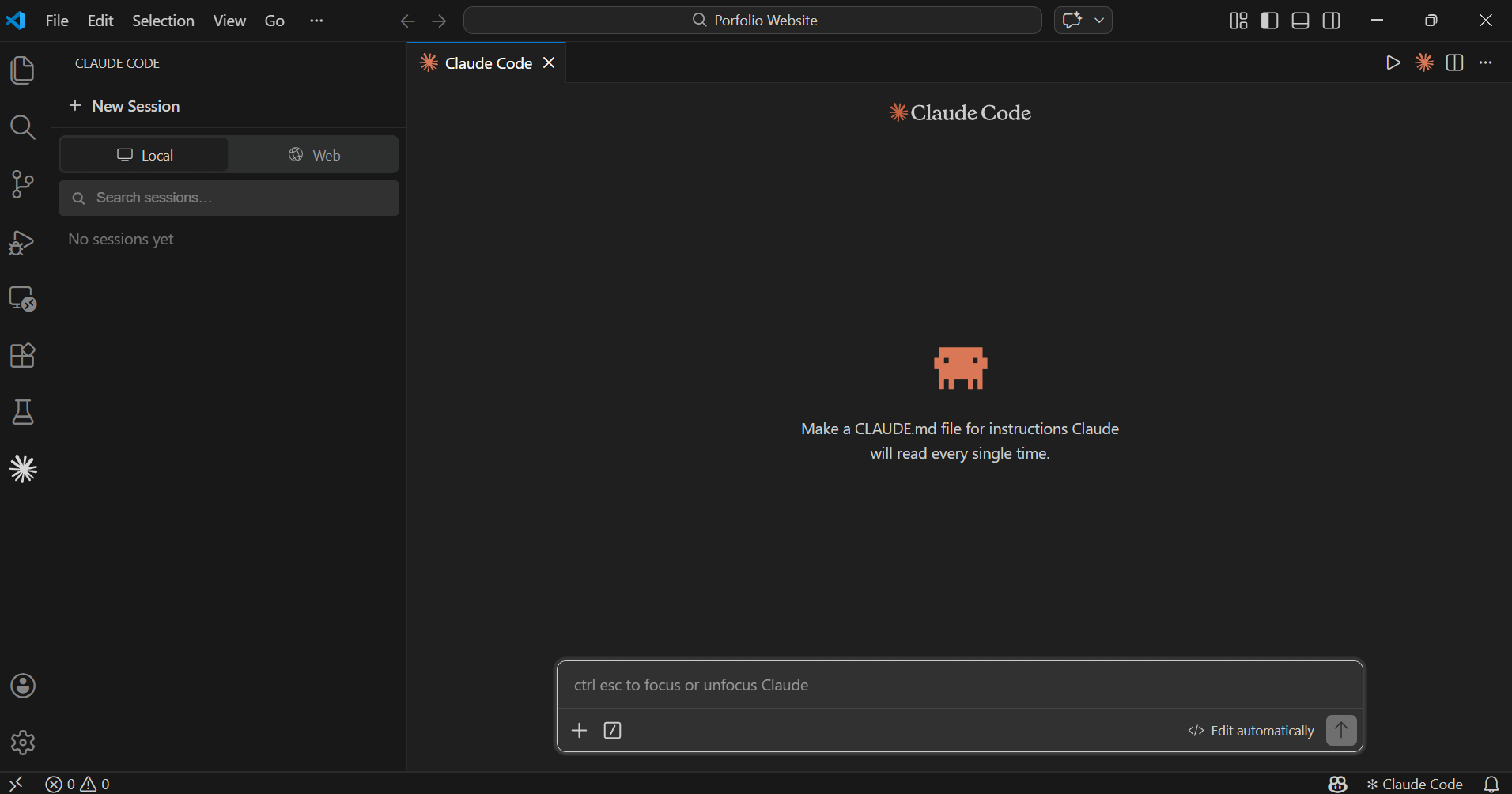The image size is (1512, 794).
Task: Open notifications bell in status bar
Action: tap(1491, 784)
